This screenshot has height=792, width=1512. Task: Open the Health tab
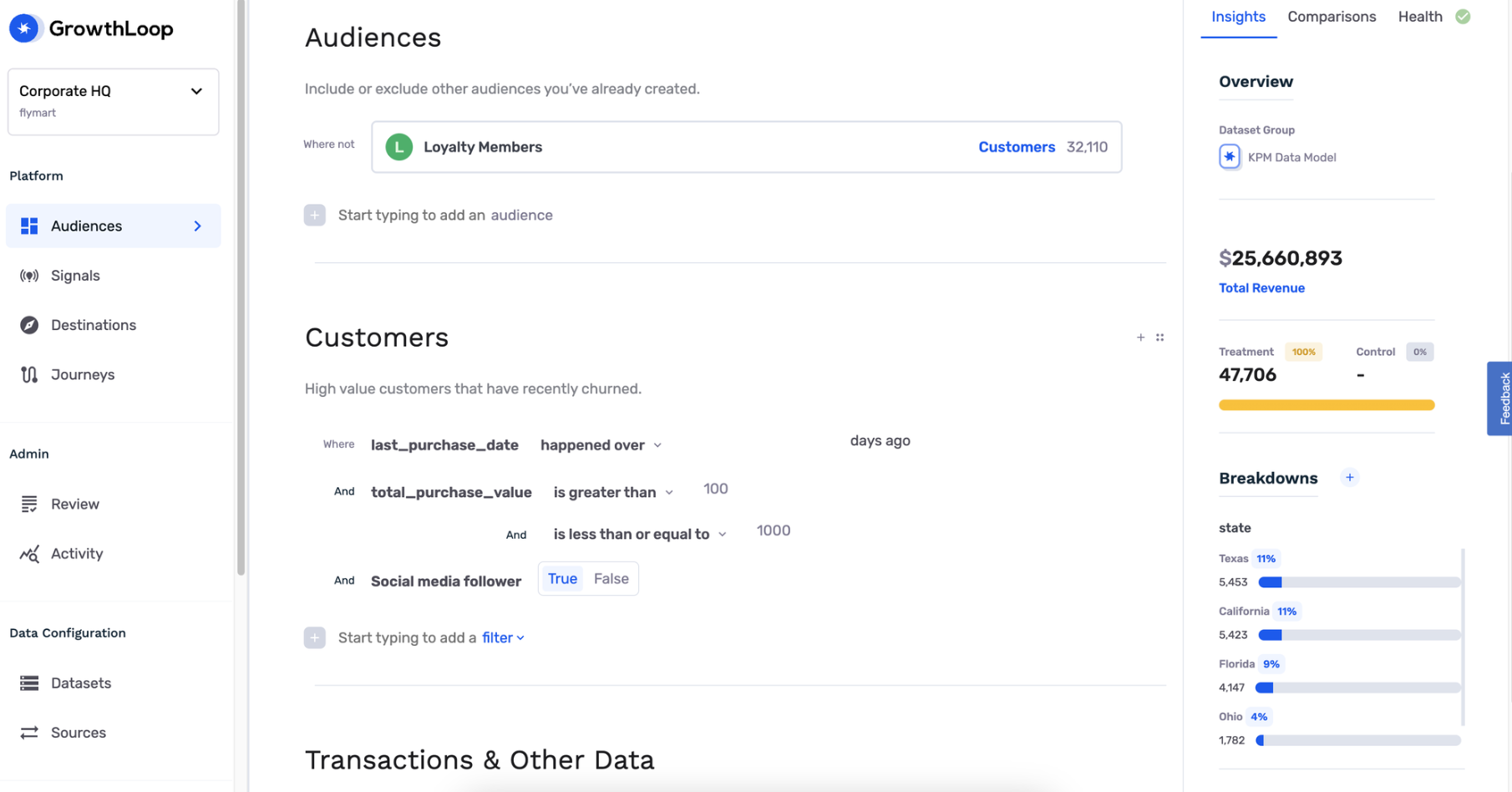(1420, 17)
